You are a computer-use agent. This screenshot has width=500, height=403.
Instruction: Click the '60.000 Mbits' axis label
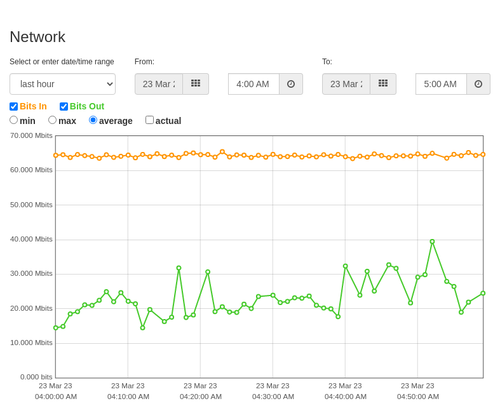pos(31,170)
